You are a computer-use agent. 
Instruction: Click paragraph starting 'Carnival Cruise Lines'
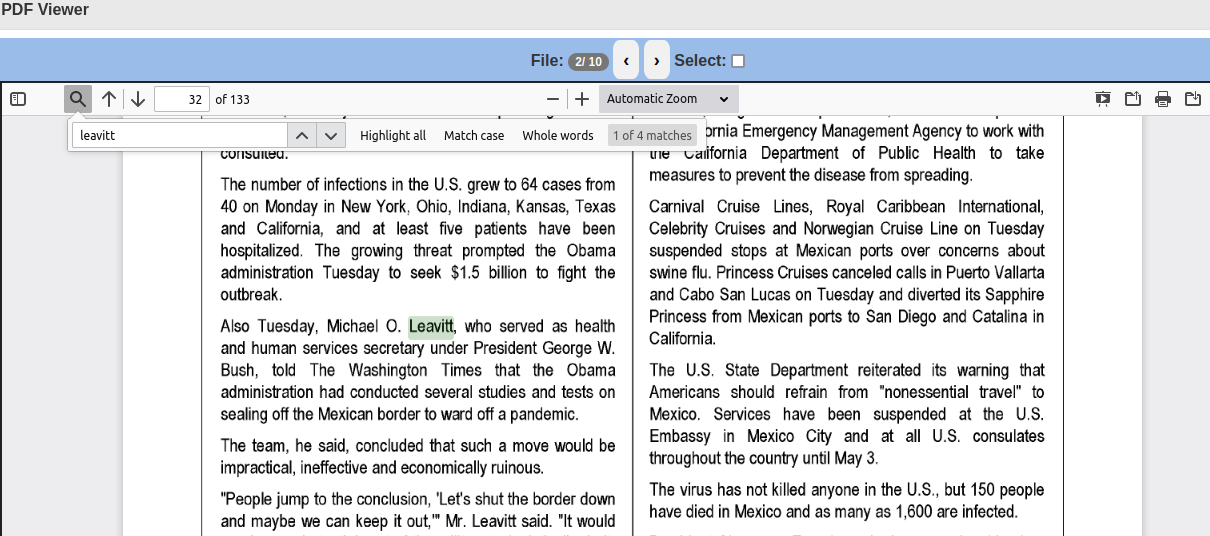click(847, 272)
